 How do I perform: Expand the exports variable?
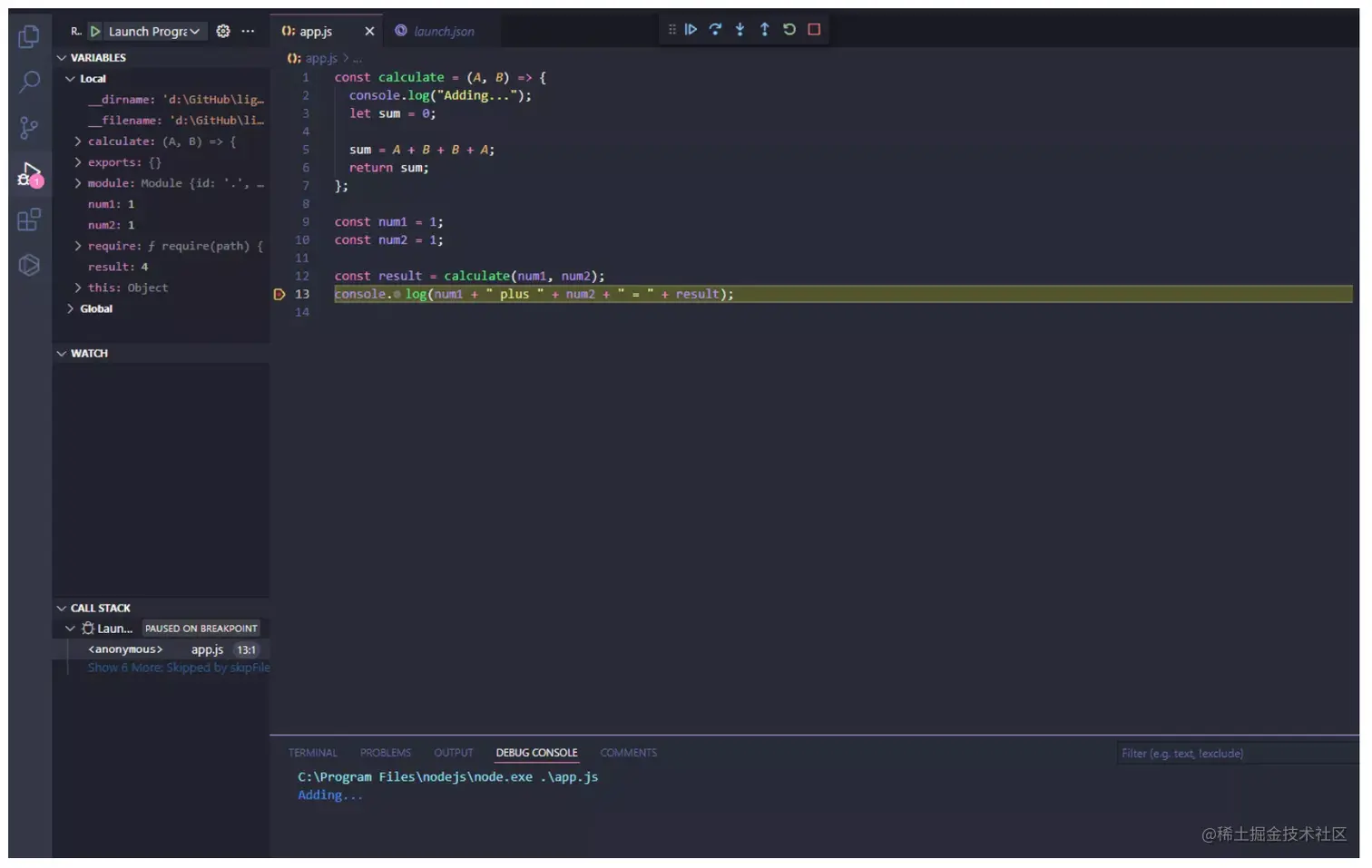point(78,162)
